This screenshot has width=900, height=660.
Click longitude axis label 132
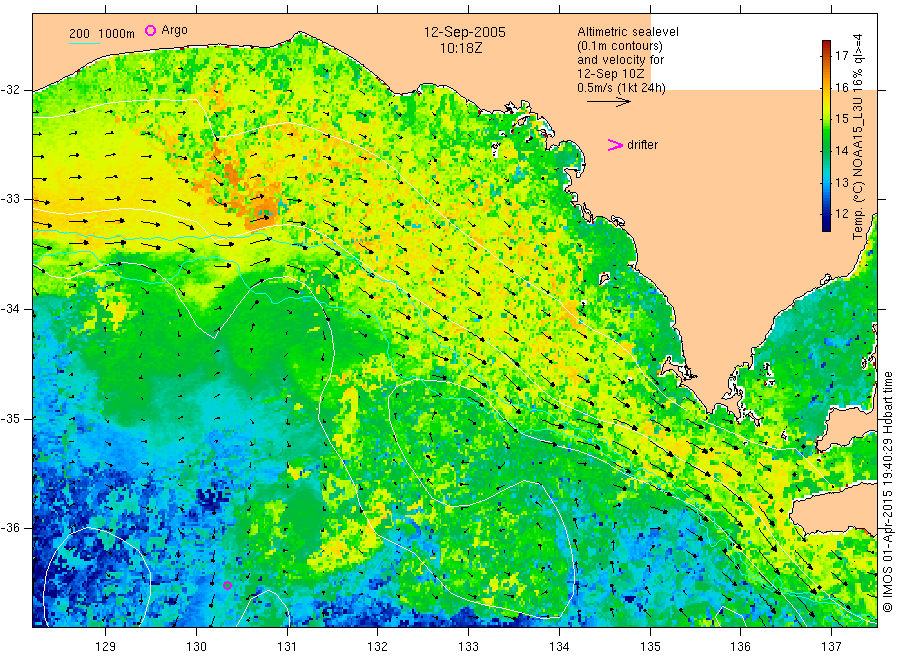click(x=378, y=647)
